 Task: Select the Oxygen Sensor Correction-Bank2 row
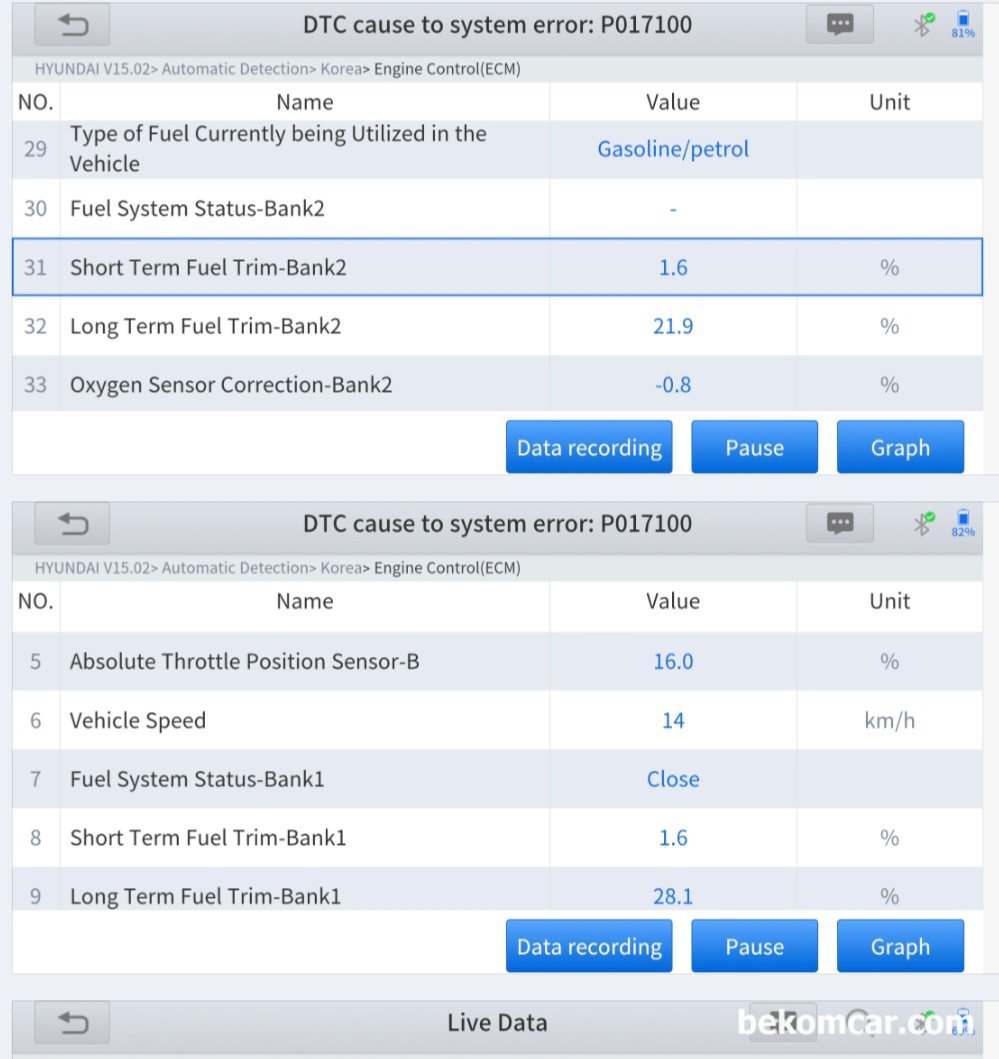pyautogui.click(x=497, y=384)
